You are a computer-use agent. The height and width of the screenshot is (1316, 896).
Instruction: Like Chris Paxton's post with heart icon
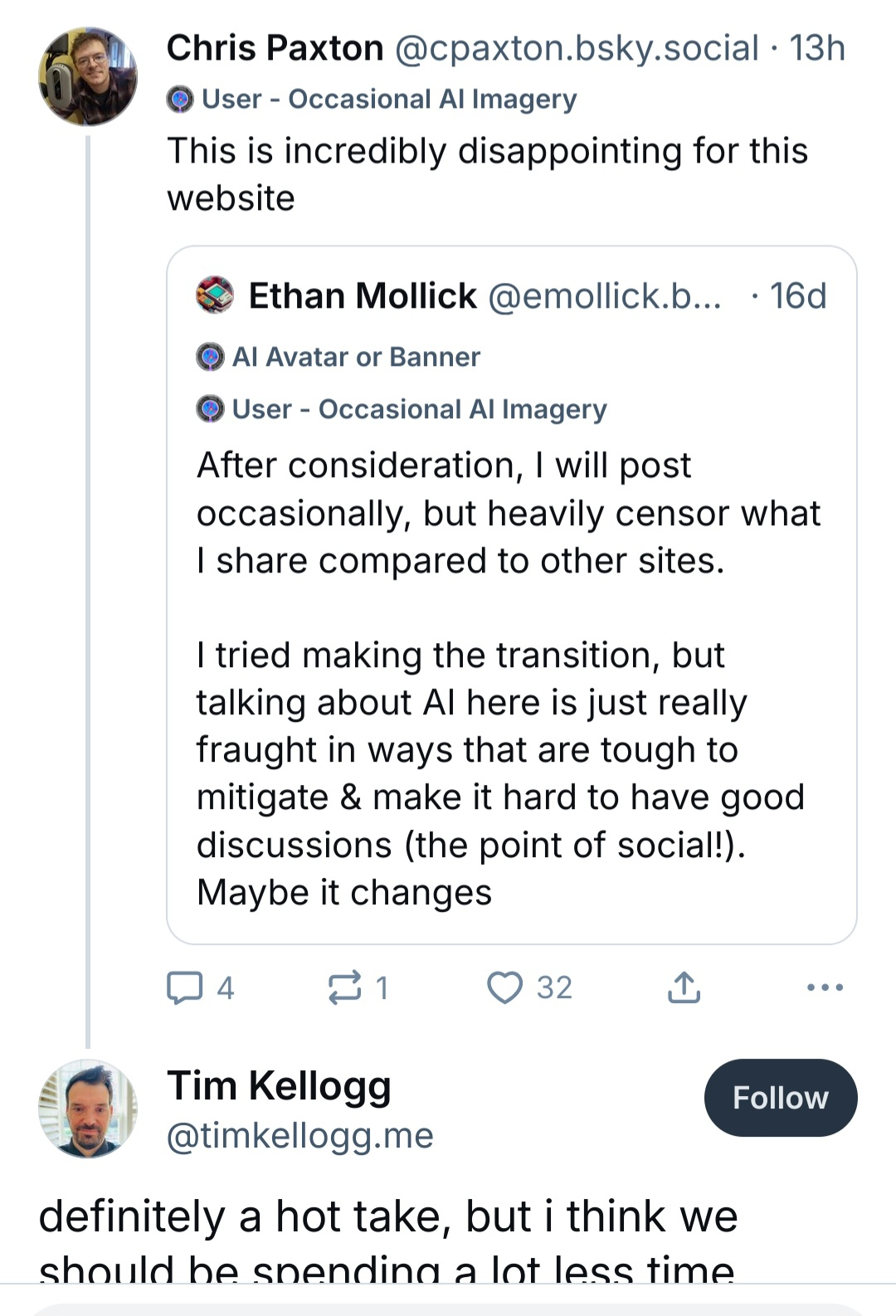504,987
